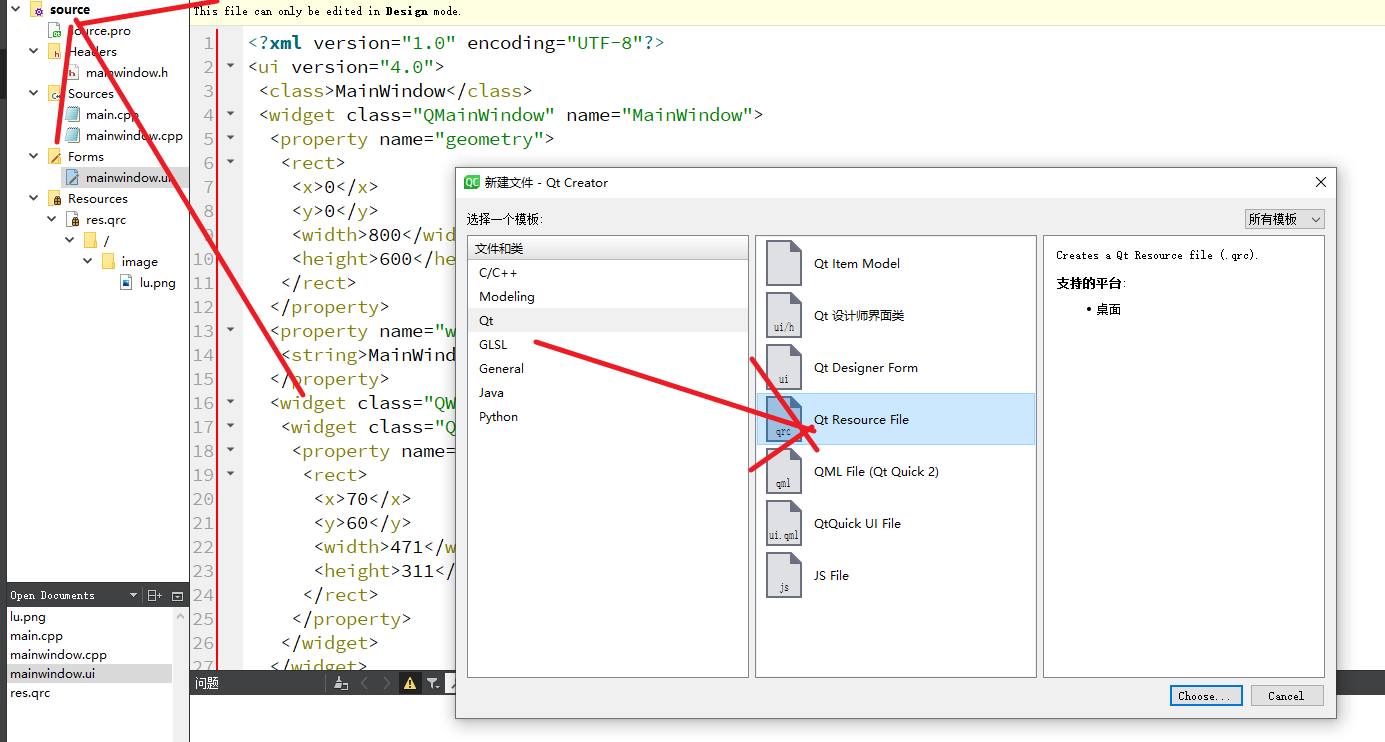The image size is (1385, 742).
Task: Click the Qt Creator logo in dialog title
Action: 472,182
